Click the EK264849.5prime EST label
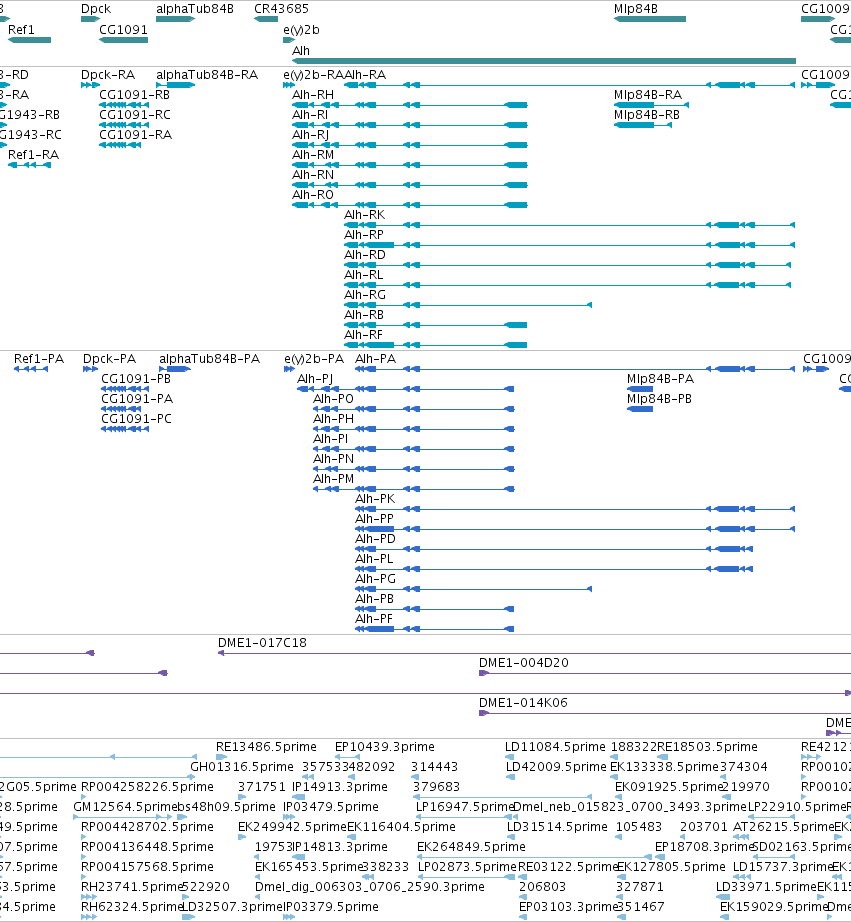Screen dimensions: 851x922 471,847
